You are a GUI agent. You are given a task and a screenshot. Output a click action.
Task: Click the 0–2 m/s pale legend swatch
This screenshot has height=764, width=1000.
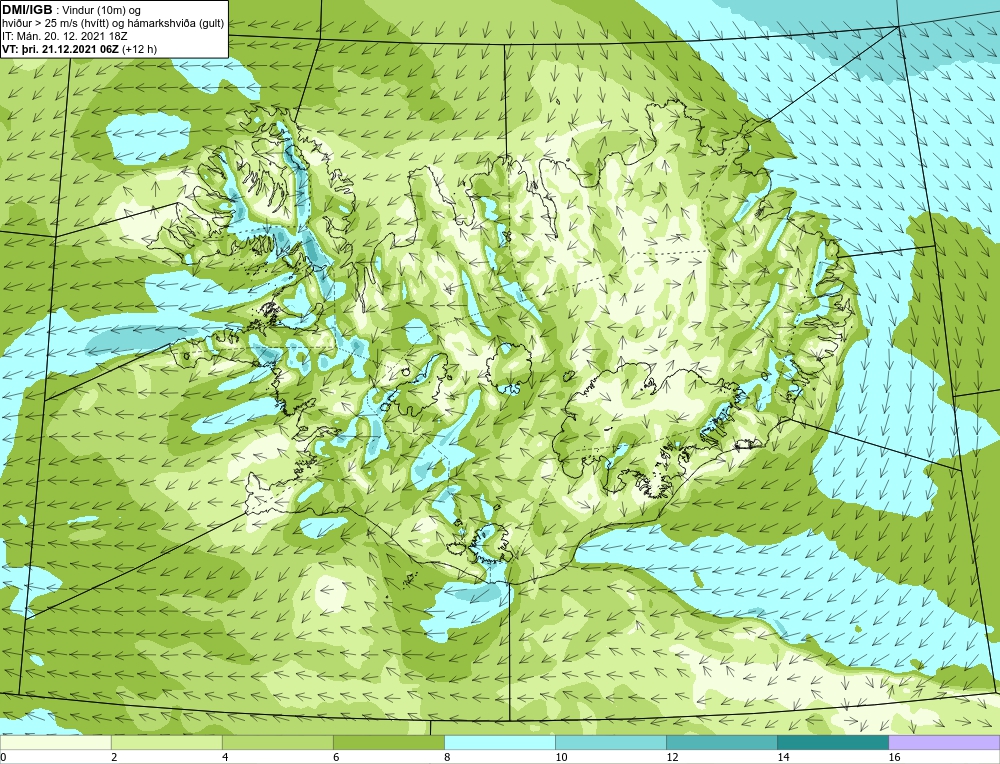click(55, 742)
